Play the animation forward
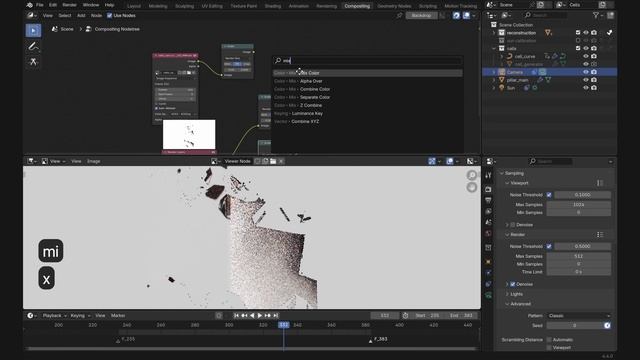Screen dimensions: 640x360 (260, 316)
